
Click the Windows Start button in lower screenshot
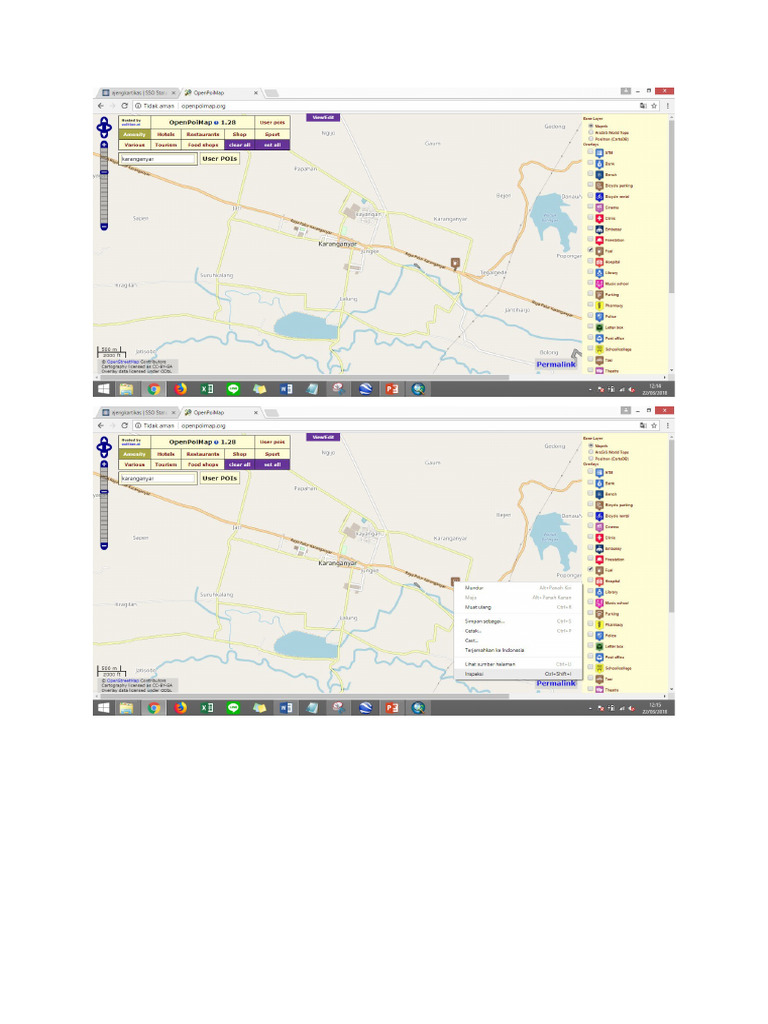click(103, 708)
